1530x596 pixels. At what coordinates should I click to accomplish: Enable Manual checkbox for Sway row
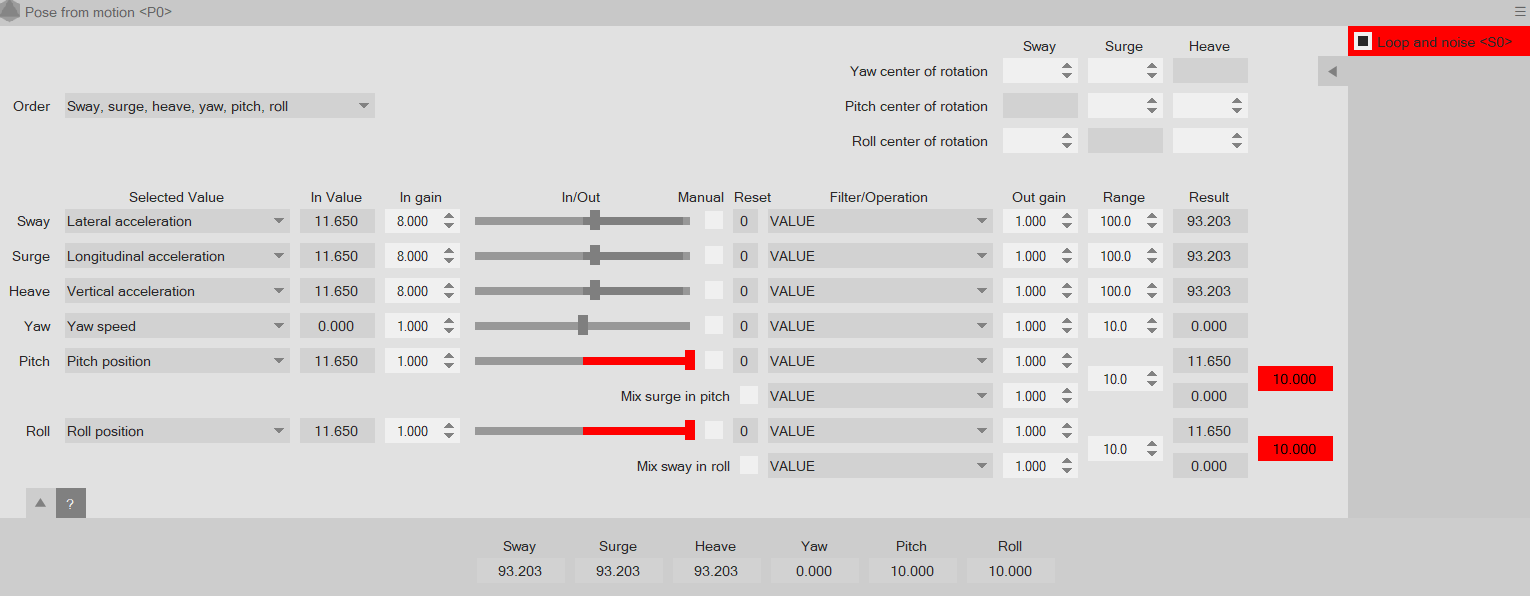click(714, 221)
